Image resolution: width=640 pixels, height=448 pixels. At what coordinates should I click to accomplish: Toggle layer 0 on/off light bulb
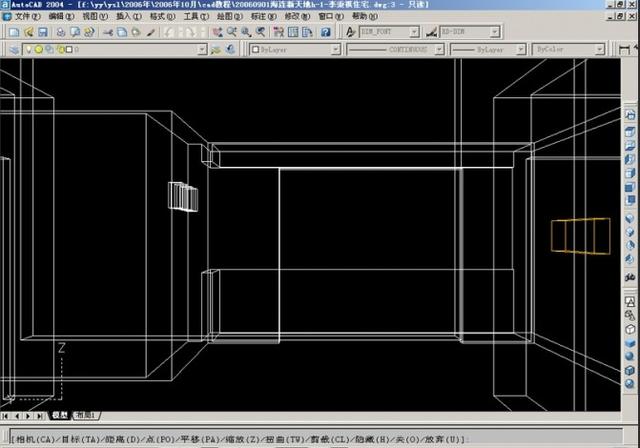[29, 50]
